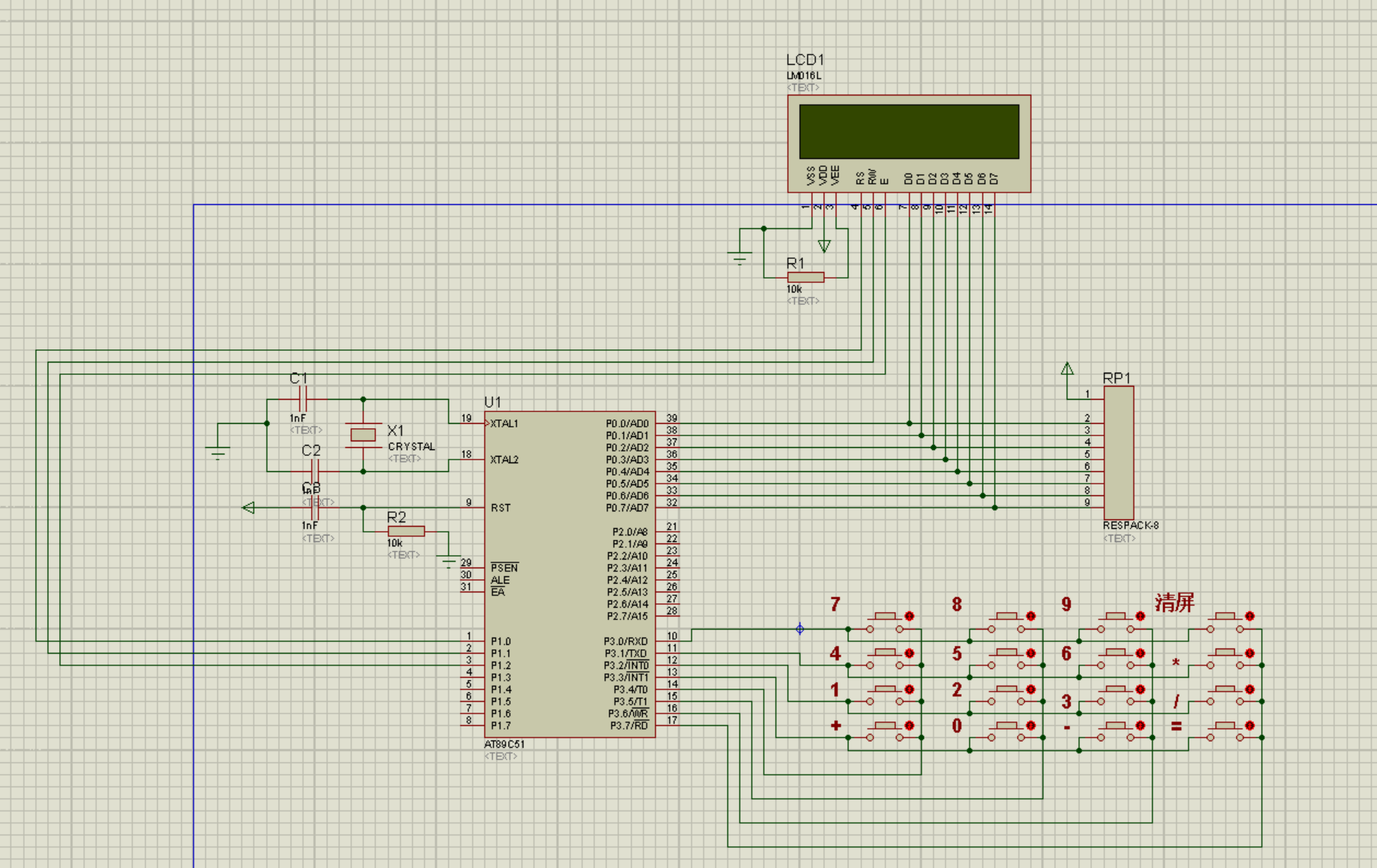Select the ground symbol beside capacitor C1
Screen dimensions: 1377x868
point(217,452)
